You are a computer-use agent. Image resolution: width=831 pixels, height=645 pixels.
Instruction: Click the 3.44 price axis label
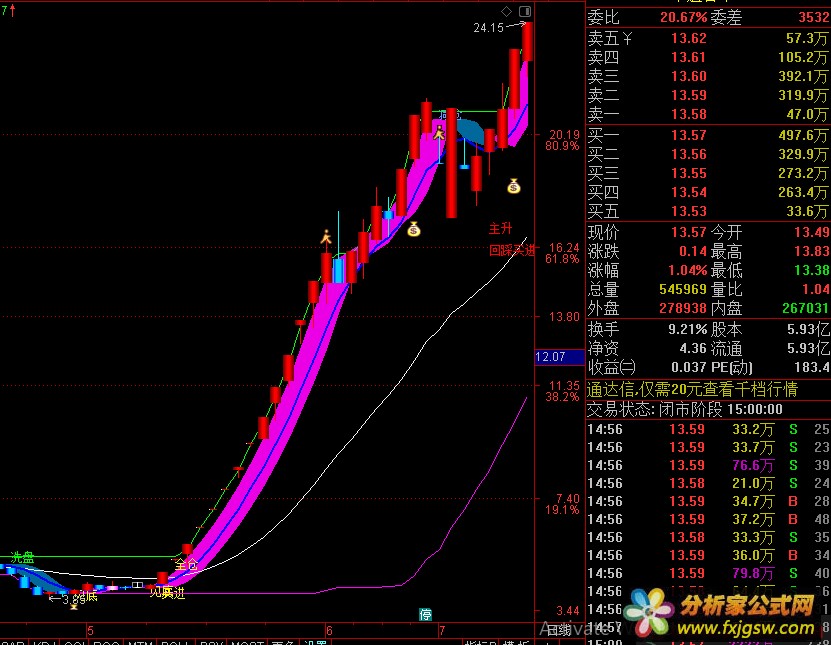pos(568,611)
